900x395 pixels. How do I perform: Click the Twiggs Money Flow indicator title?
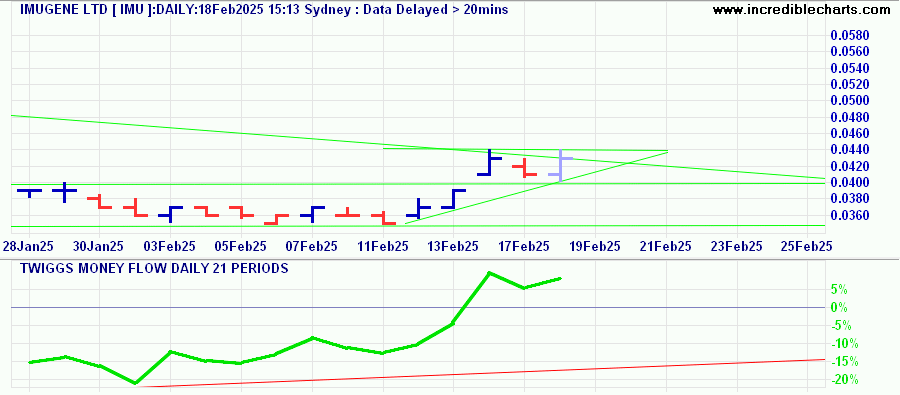click(x=154, y=268)
